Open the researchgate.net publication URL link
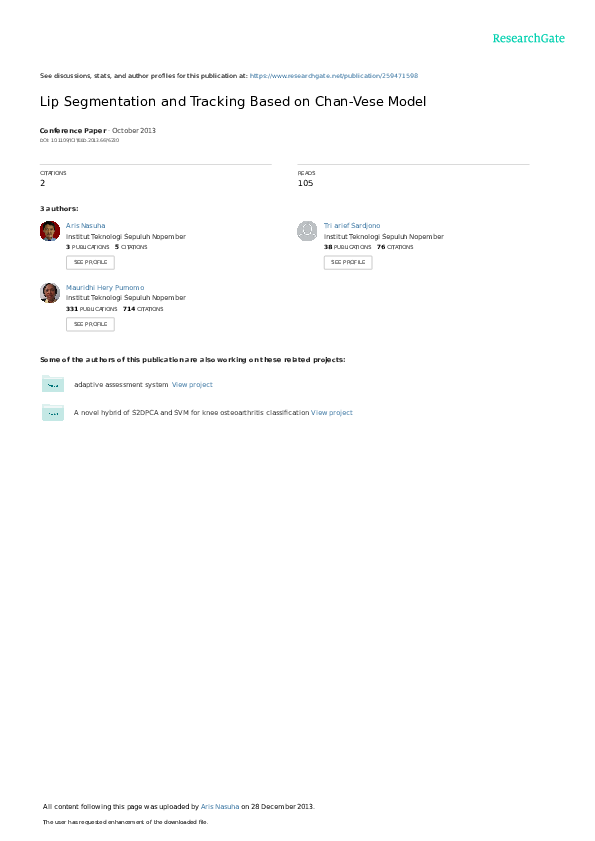 coord(334,76)
